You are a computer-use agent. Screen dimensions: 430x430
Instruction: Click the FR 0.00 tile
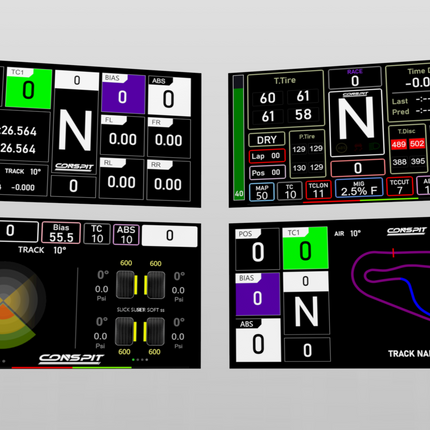[169, 138]
